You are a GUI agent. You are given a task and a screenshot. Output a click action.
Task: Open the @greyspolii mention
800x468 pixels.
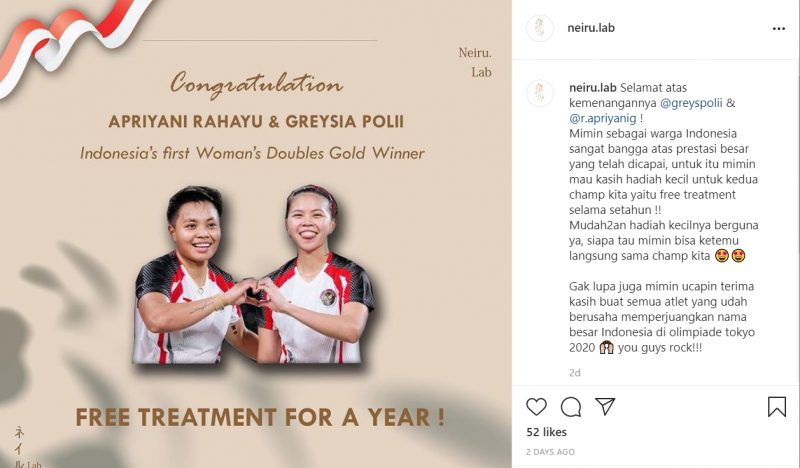click(691, 103)
